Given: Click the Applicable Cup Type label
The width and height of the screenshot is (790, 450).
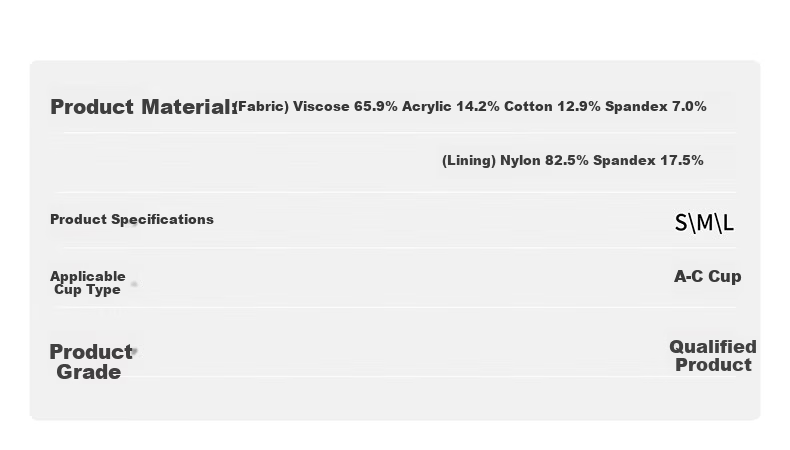Looking at the screenshot, I should (x=88, y=283).
